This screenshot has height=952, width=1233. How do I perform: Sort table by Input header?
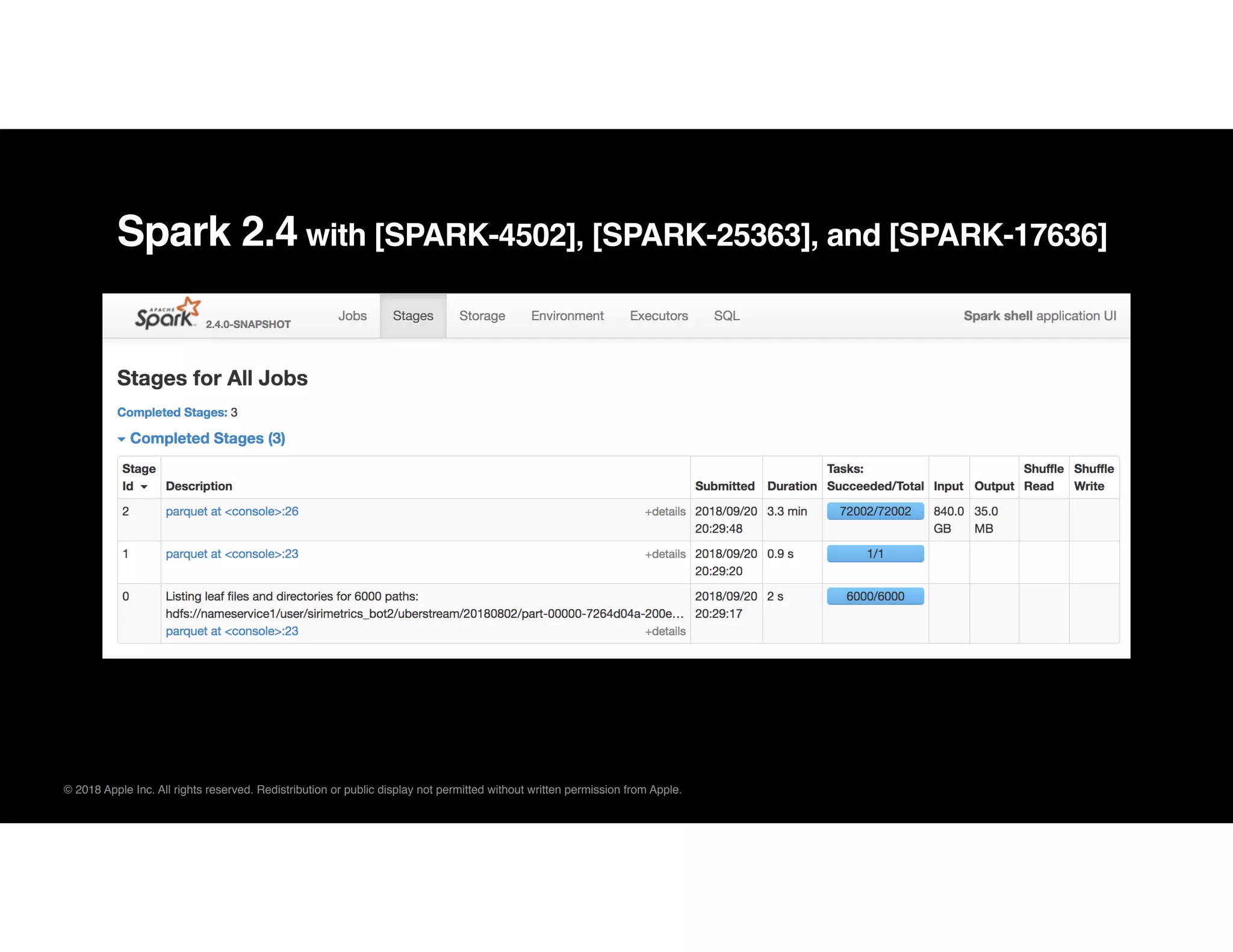click(948, 486)
